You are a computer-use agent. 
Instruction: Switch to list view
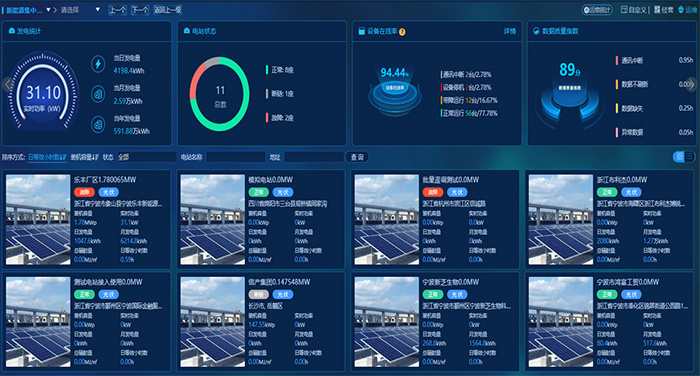(x=690, y=156)
